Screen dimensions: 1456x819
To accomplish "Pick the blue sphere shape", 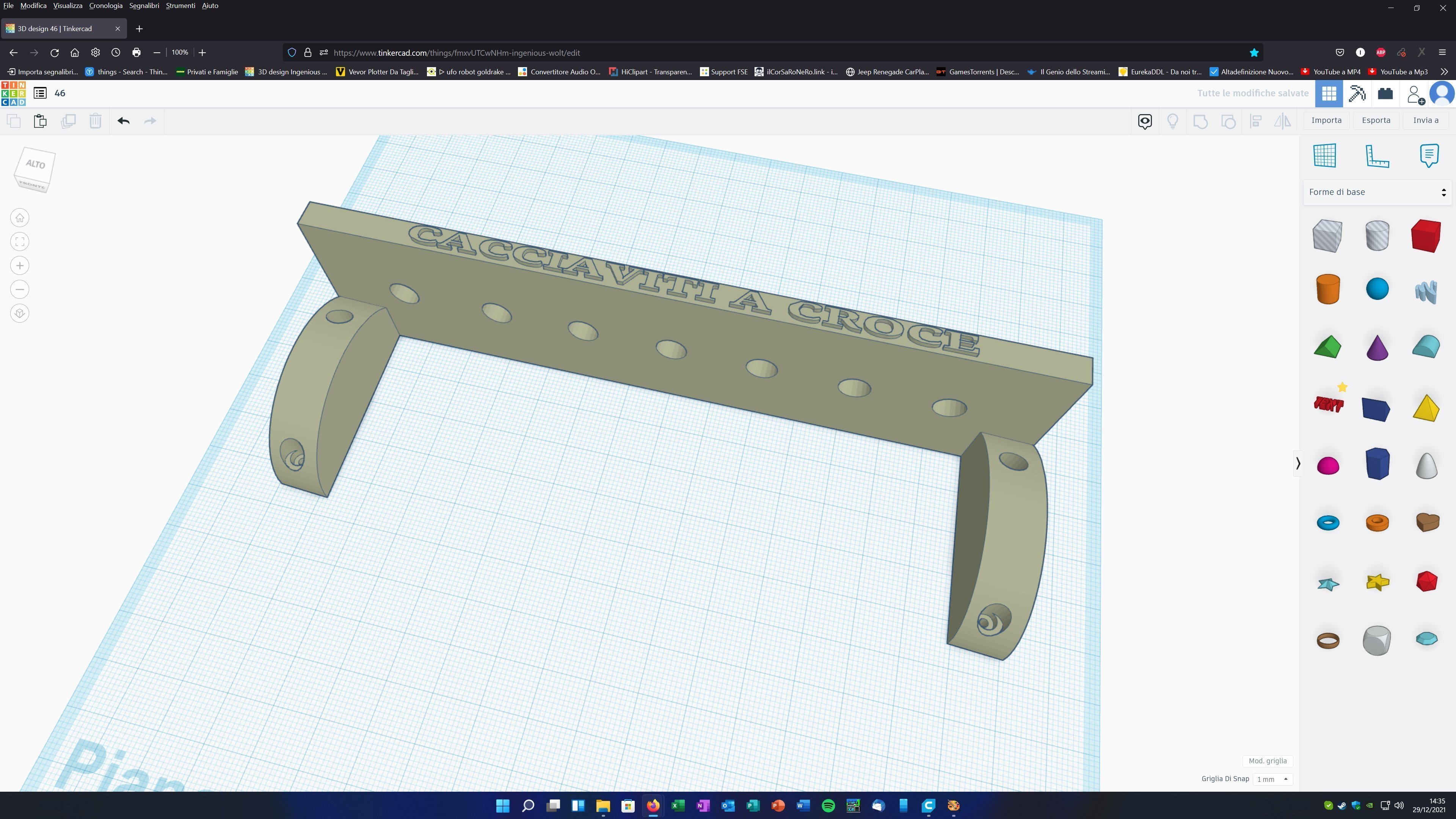I will pyautogui.click(x=1377, y=289).
